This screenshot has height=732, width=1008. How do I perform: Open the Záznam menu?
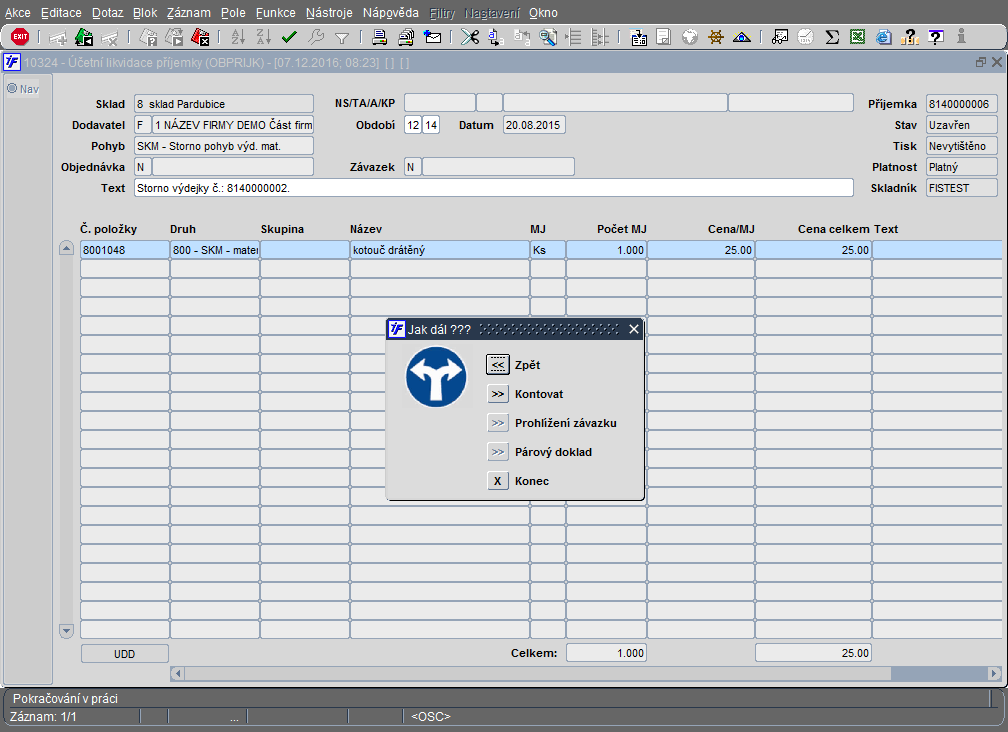188,13
